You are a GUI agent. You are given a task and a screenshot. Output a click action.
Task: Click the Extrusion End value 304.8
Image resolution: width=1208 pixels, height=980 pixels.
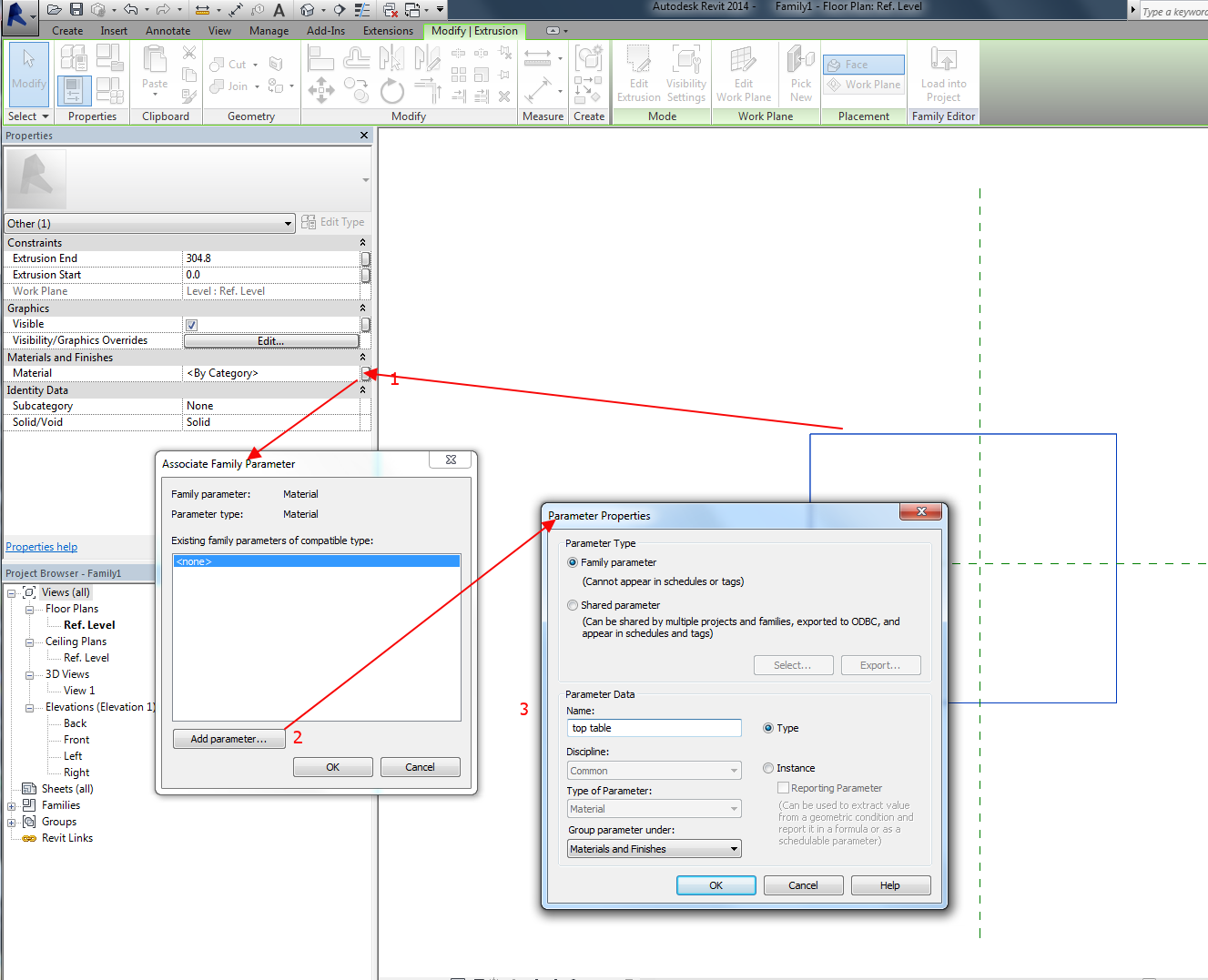point(271,258)
